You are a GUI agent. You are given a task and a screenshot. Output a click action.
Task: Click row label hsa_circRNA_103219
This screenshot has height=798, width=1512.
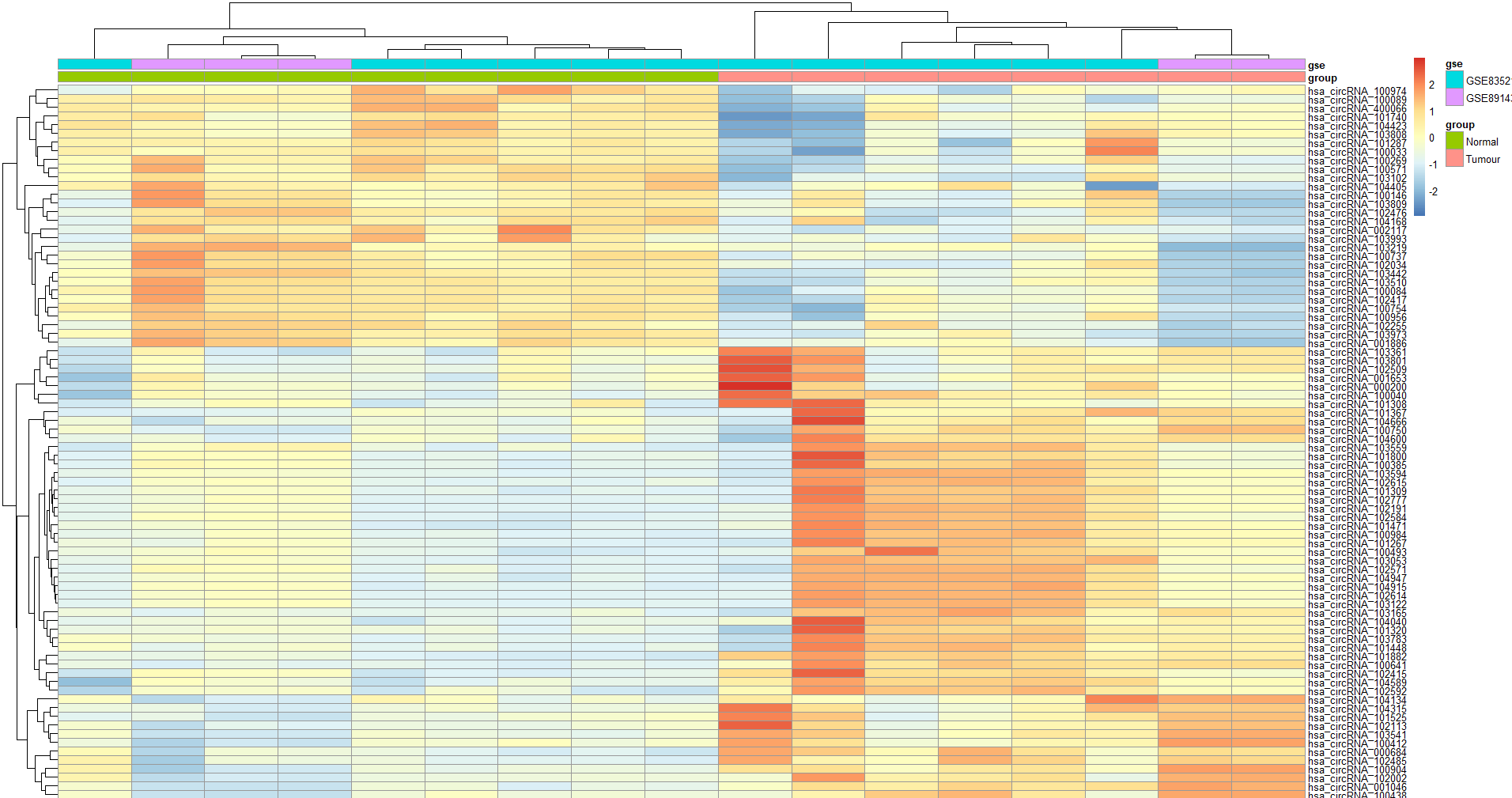(x=1357, y=248)
